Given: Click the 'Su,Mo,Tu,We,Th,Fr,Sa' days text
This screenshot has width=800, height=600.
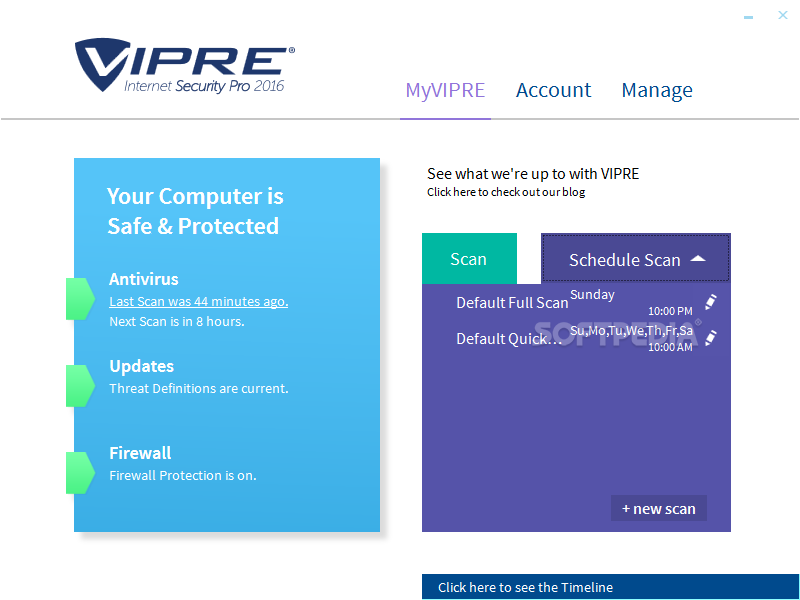Looking at the screenshot, I should 631,331.
